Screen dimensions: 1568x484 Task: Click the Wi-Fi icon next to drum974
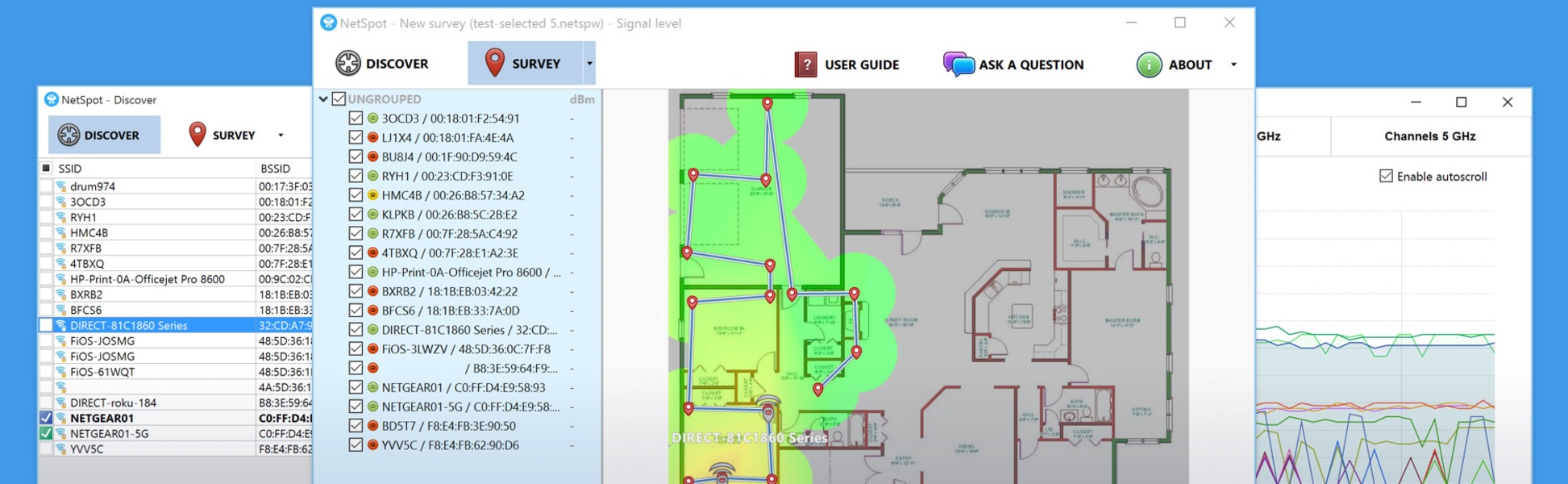[x=60, y=186]
